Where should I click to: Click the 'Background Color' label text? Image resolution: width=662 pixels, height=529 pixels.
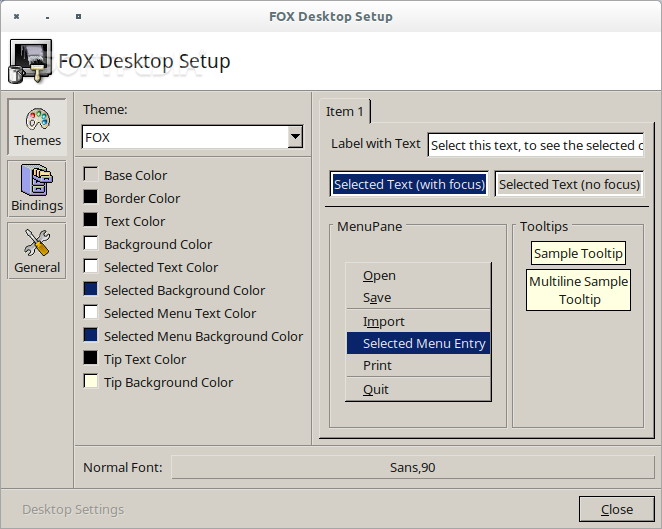click(158, 244)
